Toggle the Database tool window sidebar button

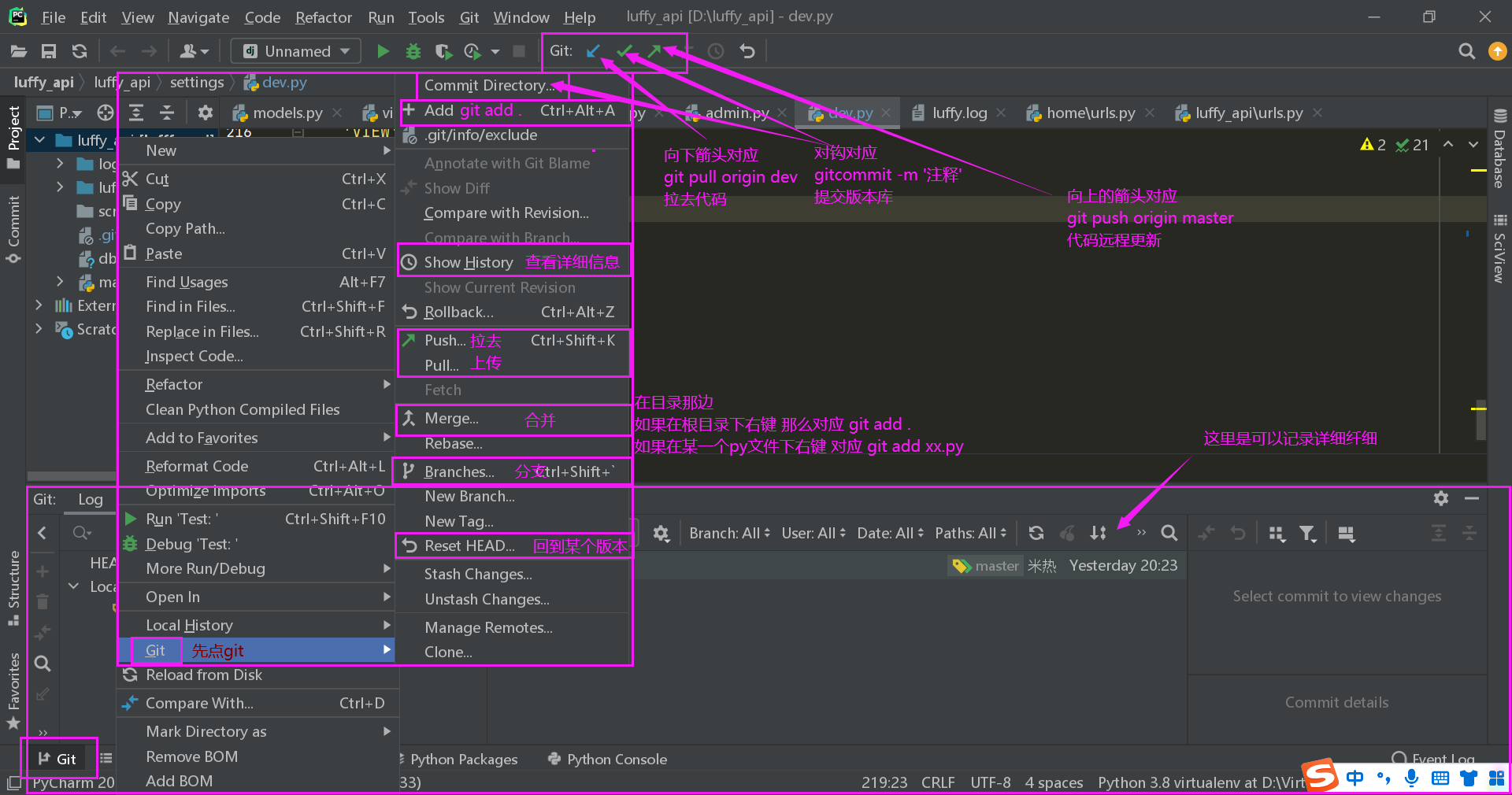pos(1499,149)
